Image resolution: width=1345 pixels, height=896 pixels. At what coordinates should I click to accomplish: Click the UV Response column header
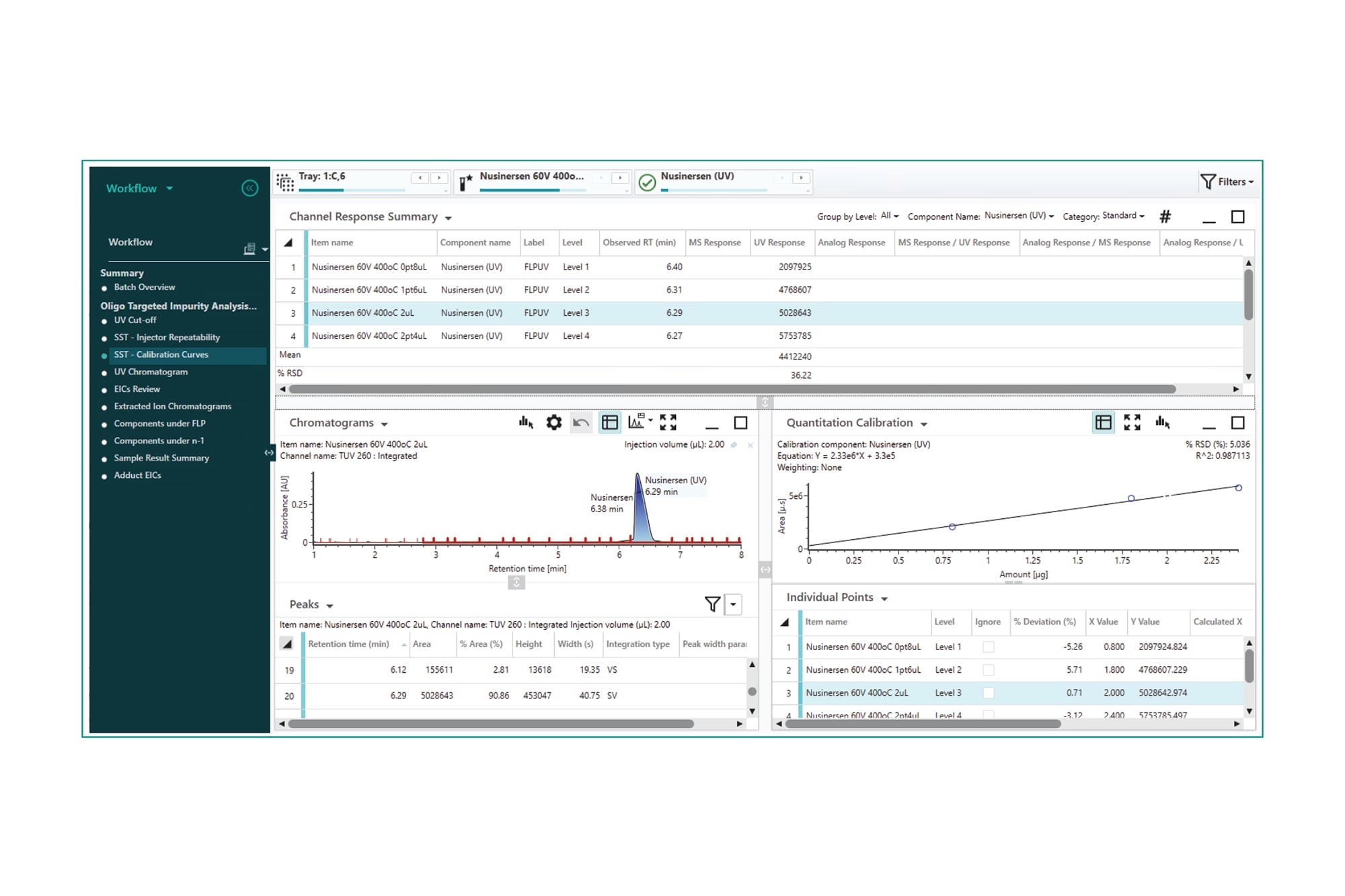coord(779,243)
